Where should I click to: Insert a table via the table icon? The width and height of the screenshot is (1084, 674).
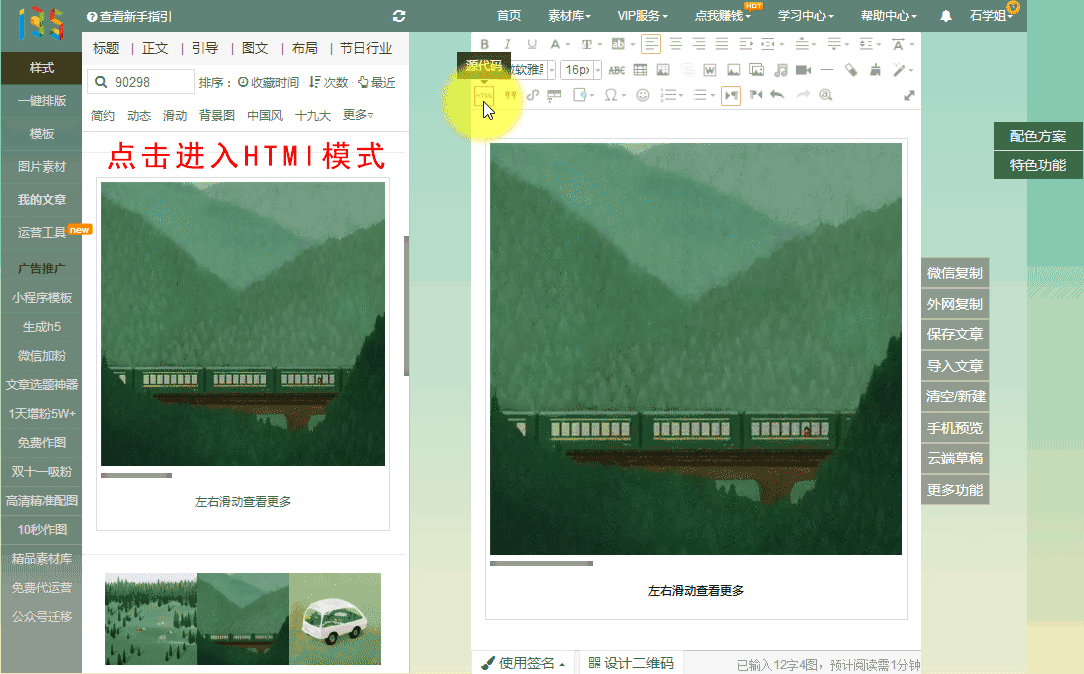(x=640, y=70)
